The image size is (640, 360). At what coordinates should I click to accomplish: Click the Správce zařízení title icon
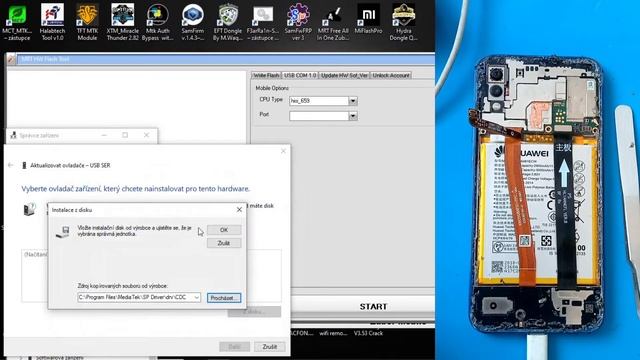point(13,136)
